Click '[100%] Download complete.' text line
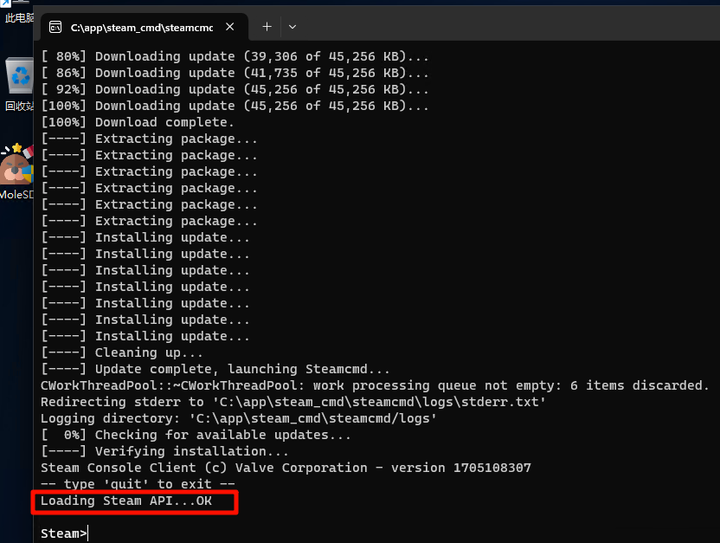 [x=137, y=123]
